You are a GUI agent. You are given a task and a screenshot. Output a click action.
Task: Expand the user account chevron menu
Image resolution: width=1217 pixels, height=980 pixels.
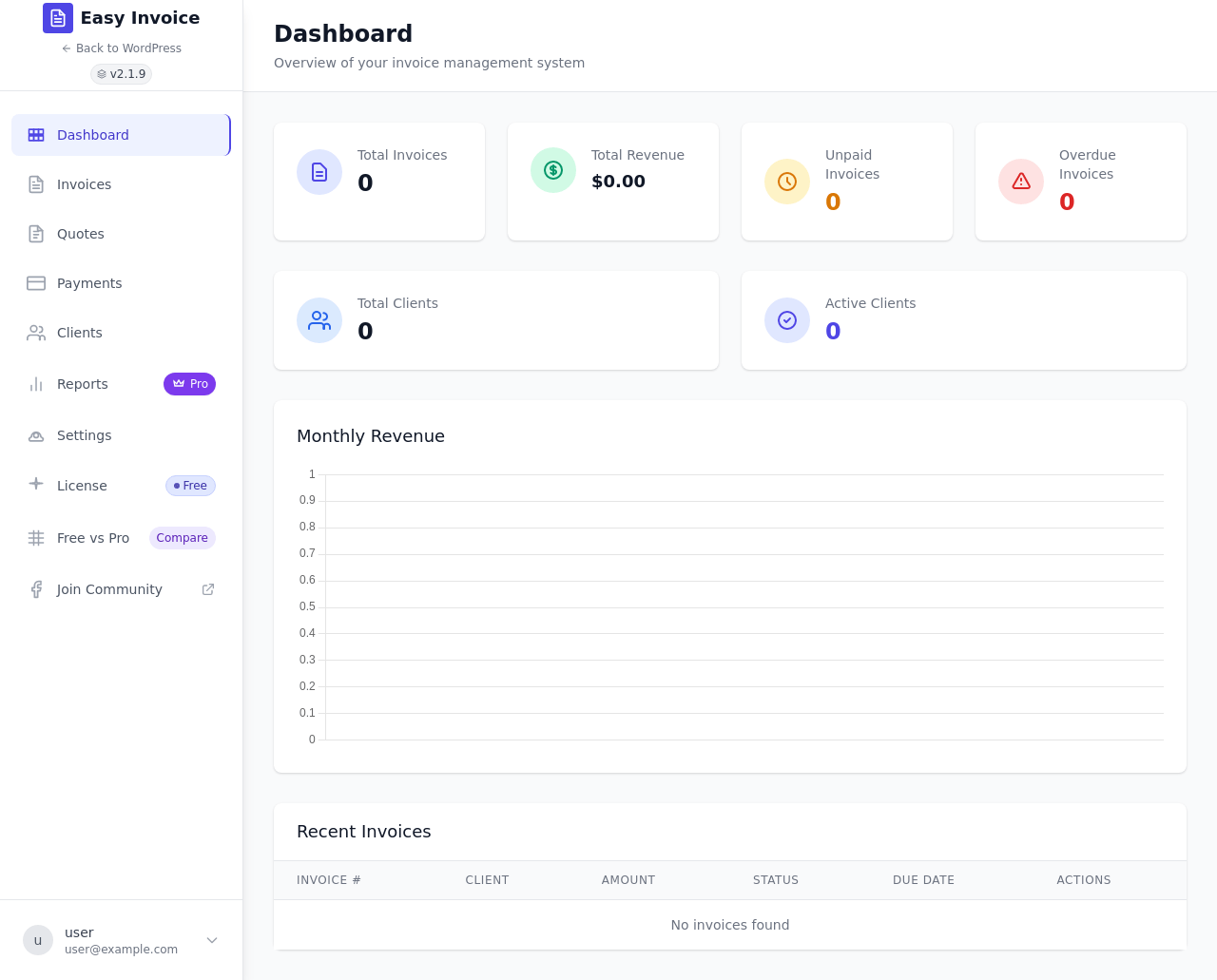(212, 940)
